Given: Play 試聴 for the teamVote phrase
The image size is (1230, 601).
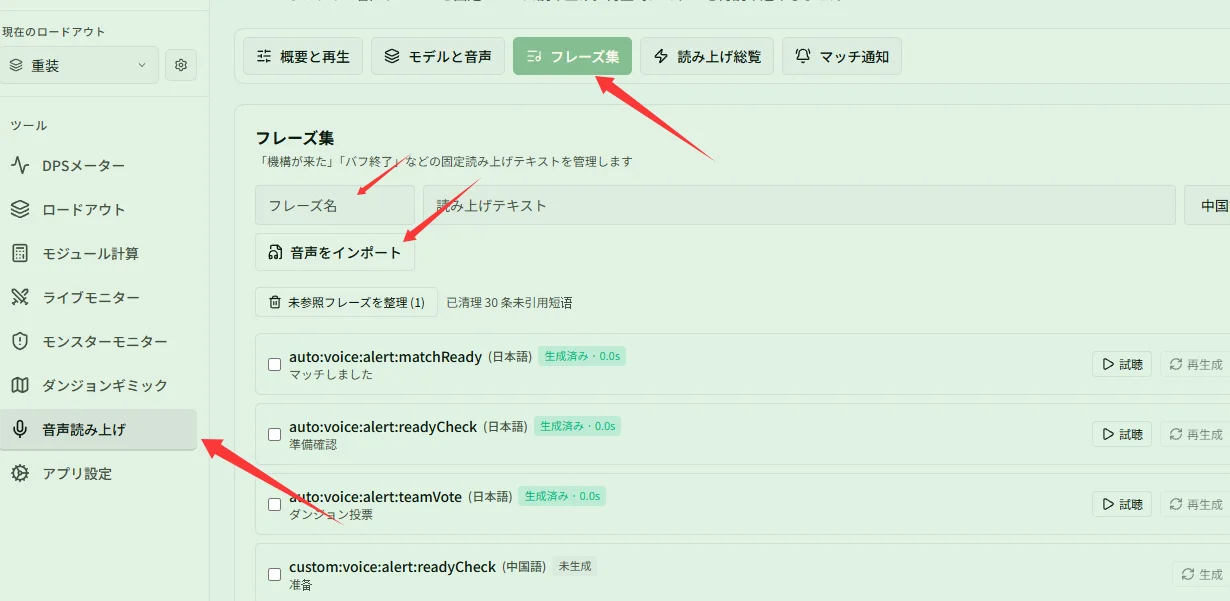Looking at the screenshot, I should 1122,504.
